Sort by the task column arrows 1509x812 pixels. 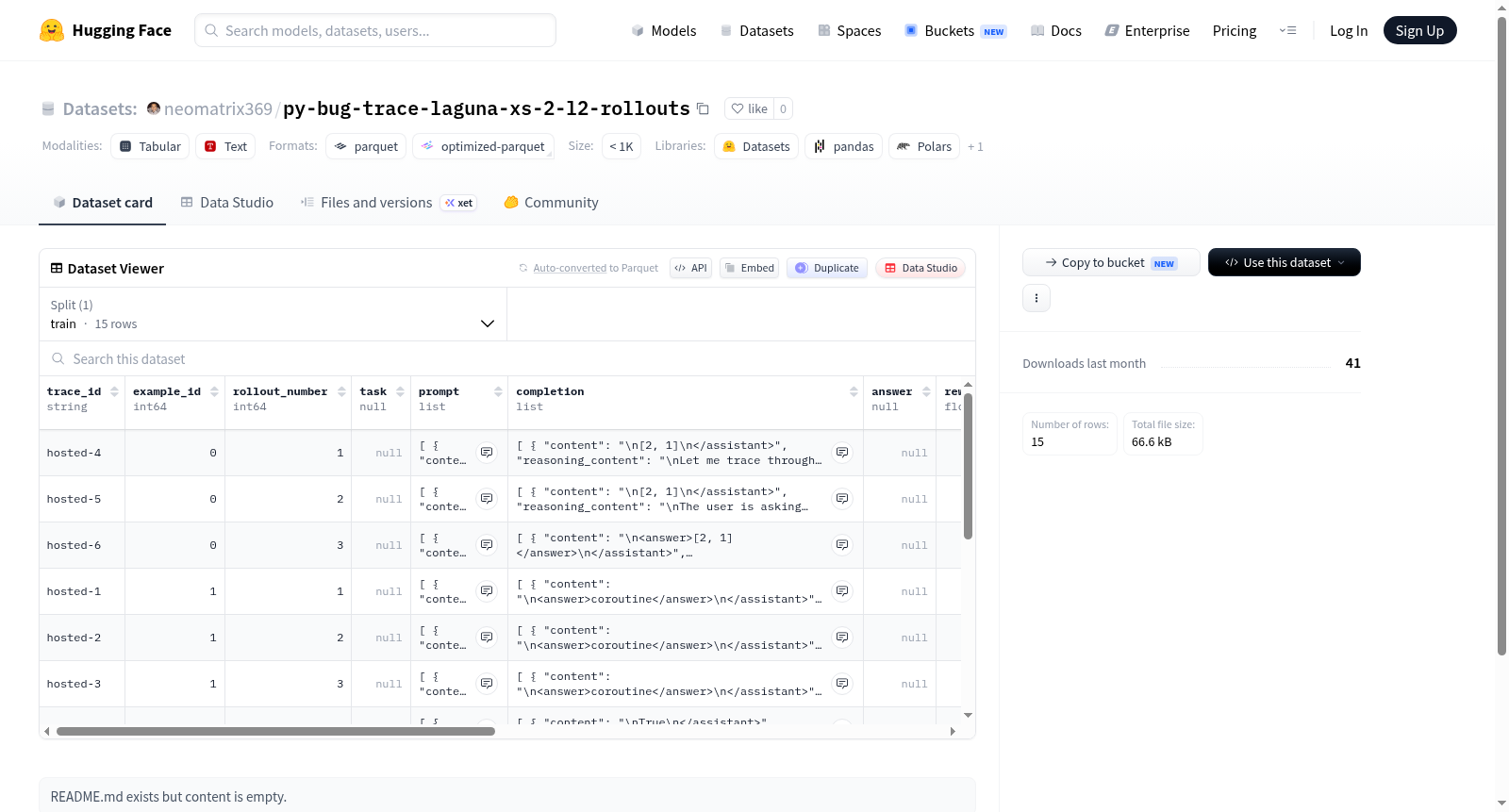click(x=400, y=391)
